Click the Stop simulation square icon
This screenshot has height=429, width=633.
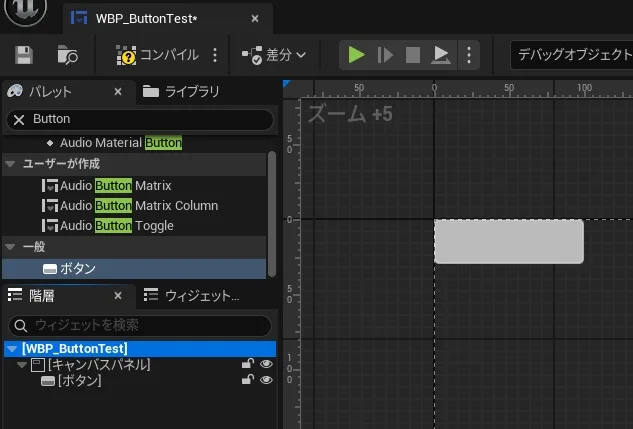pyautogui.click(x=412, y=56)
